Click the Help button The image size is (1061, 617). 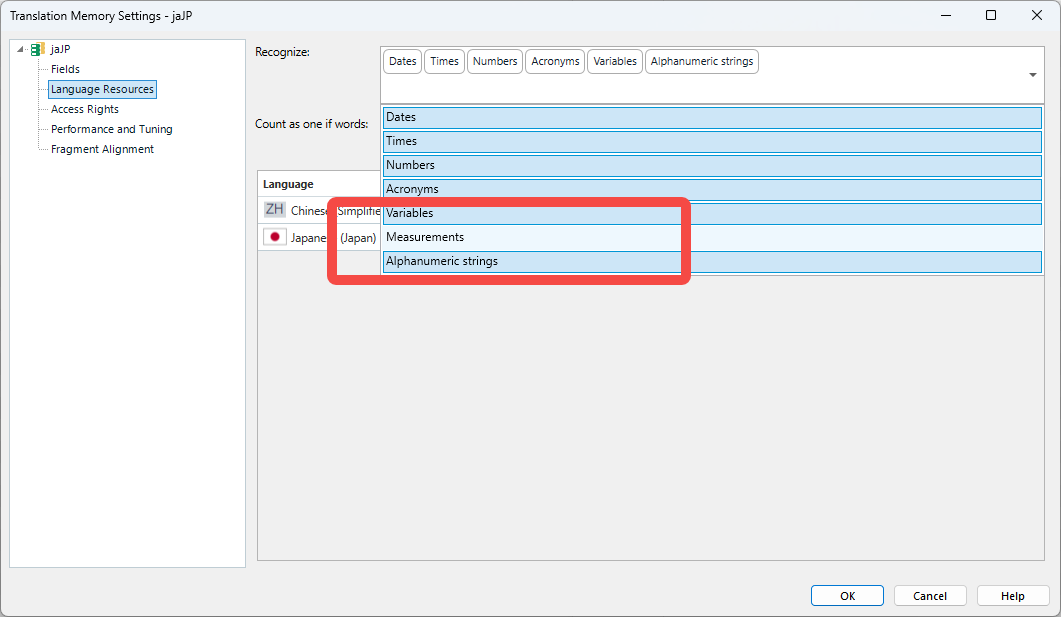click(x=1012, y=595)
